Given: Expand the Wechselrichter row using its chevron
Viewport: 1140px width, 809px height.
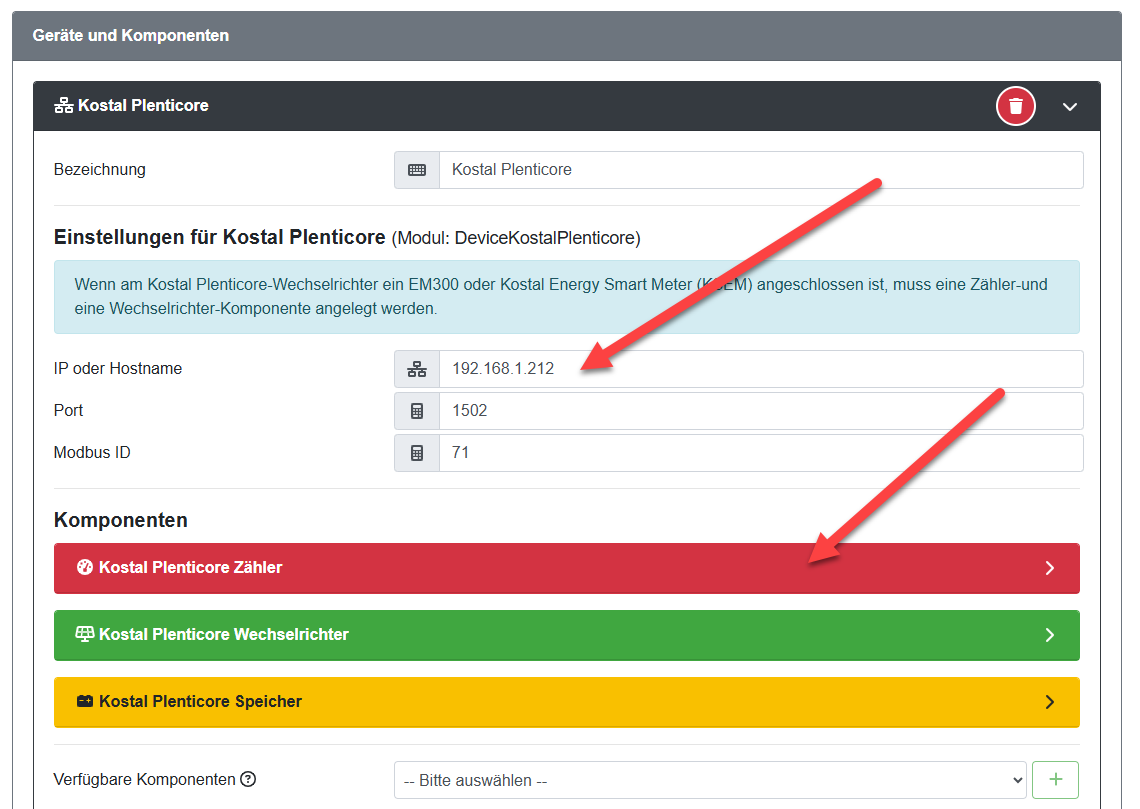Looking at the screenshot, I should (1049, 635).
